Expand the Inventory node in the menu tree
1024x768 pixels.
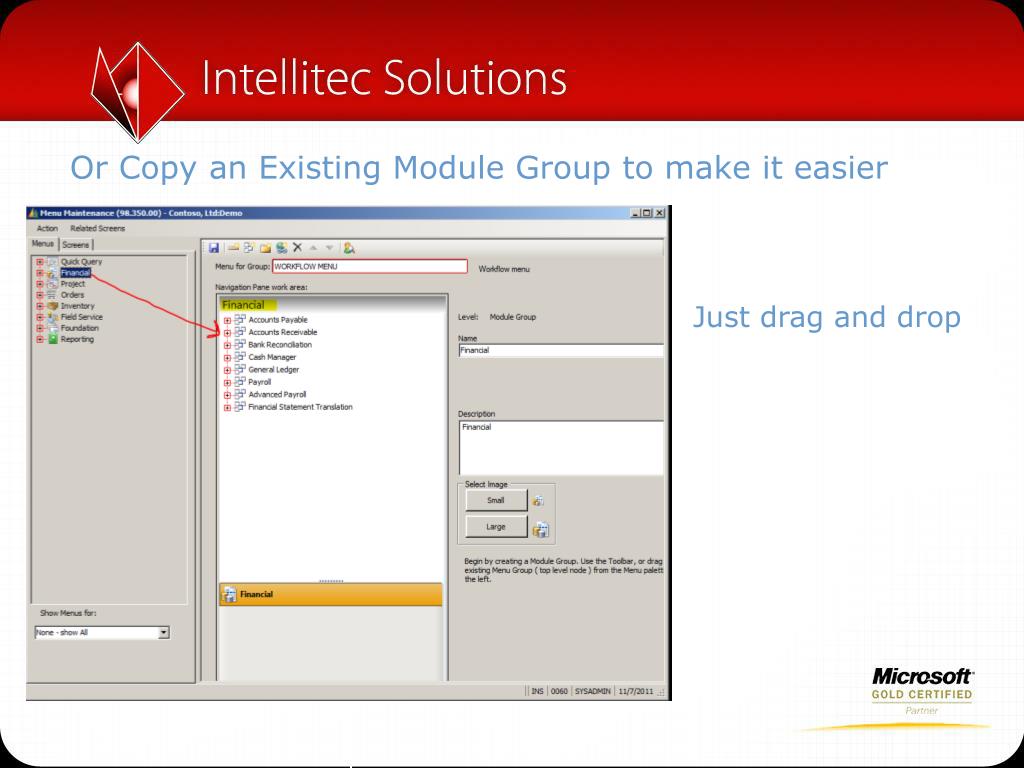[x=40, y=306]
